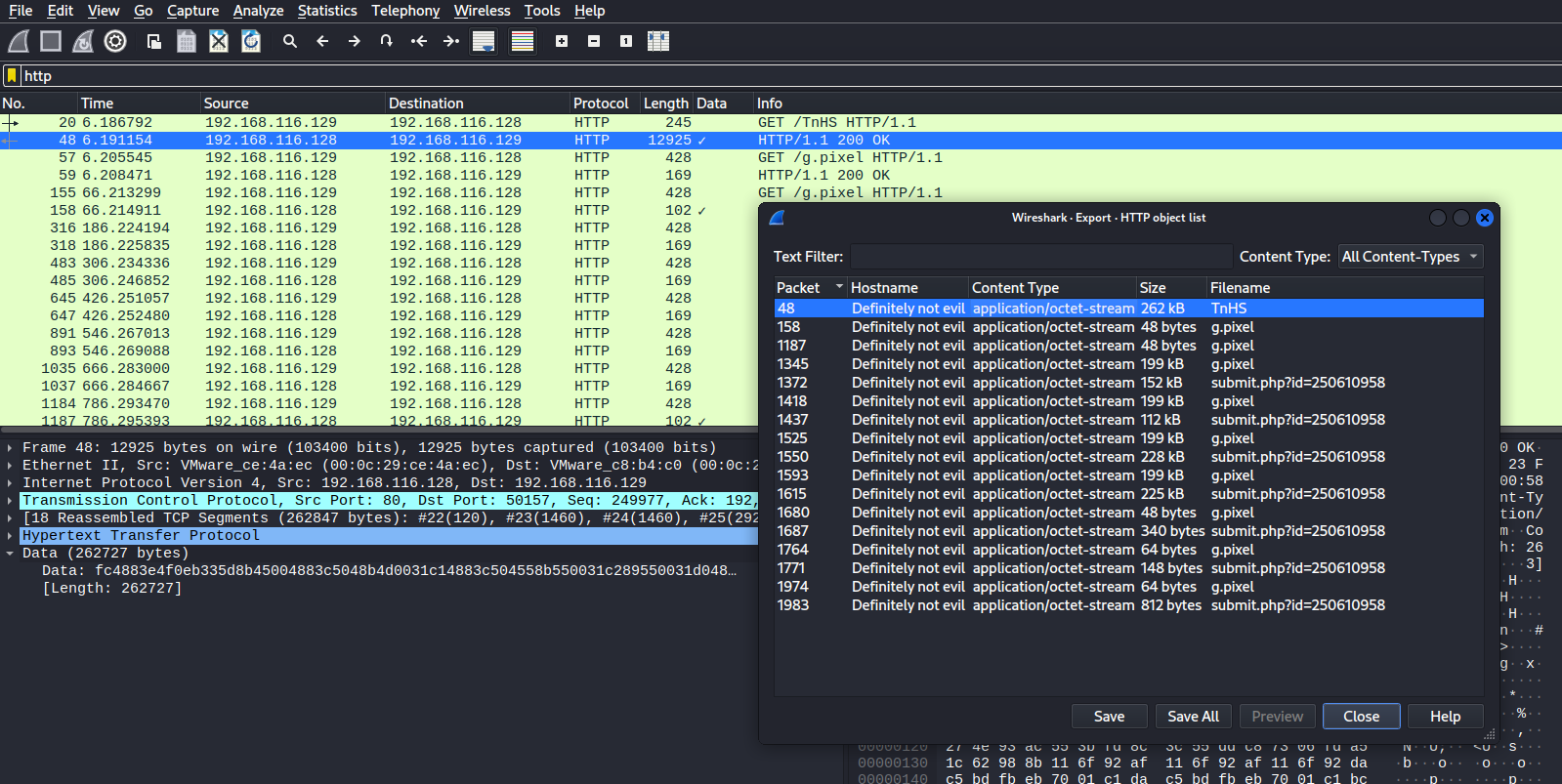Viewport: 1562px width, 784px height.
Task: Open capture options gear icon
Action: [x=115, y=41]
